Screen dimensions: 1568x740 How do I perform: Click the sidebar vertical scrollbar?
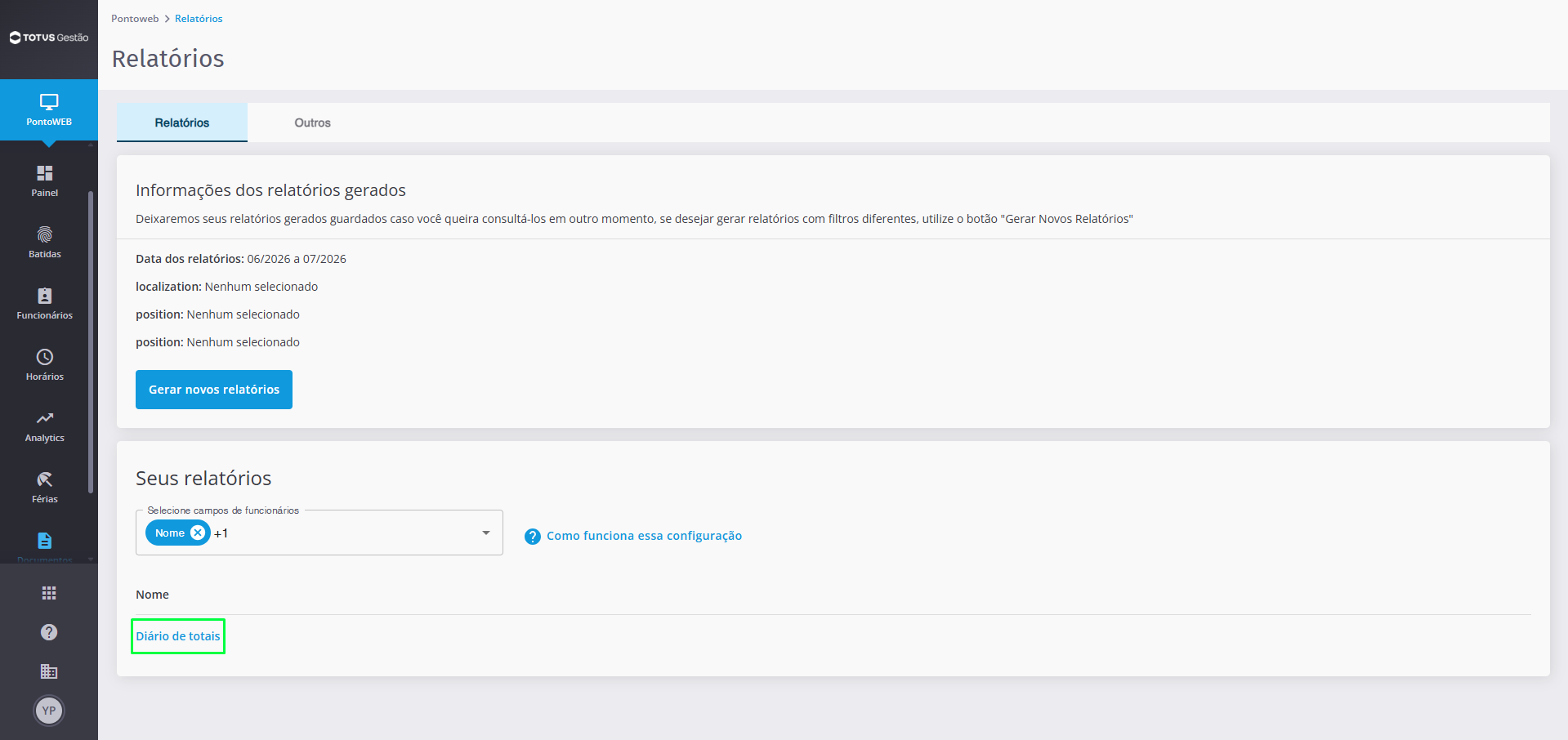pos(91,343)
